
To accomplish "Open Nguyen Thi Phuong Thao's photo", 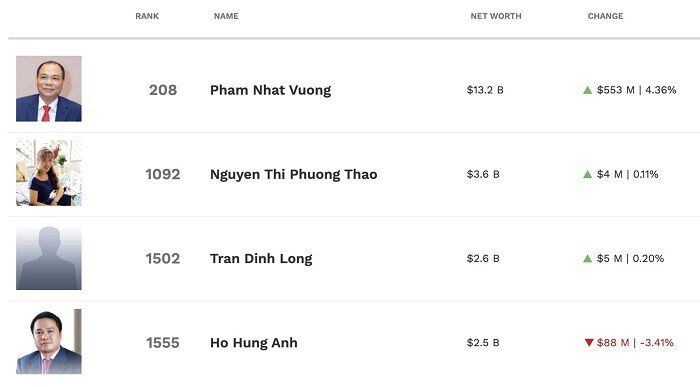I will click(x=49, y=173).
